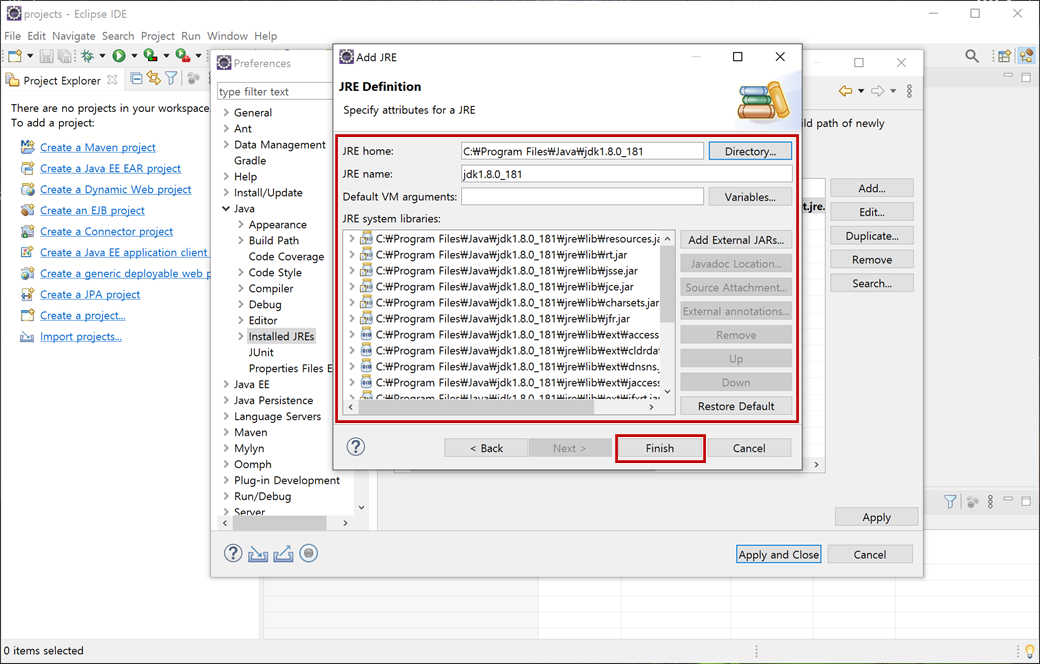Open the Run button dropdown arrow
The height and width of the screenshot is (664, 1040).
click(x=134, y=56)
